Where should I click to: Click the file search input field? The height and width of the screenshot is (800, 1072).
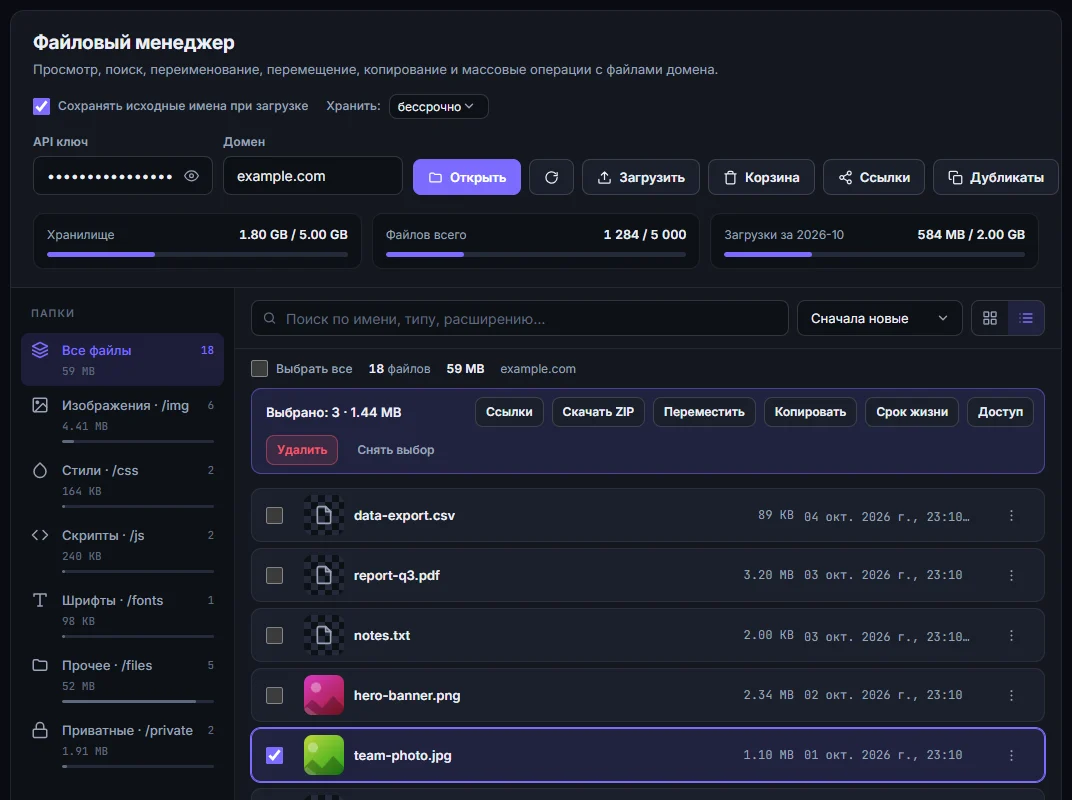point(520,318)
